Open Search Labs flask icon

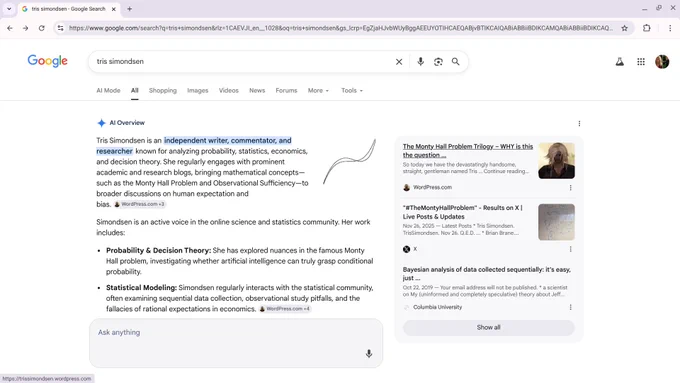point(620,62)
